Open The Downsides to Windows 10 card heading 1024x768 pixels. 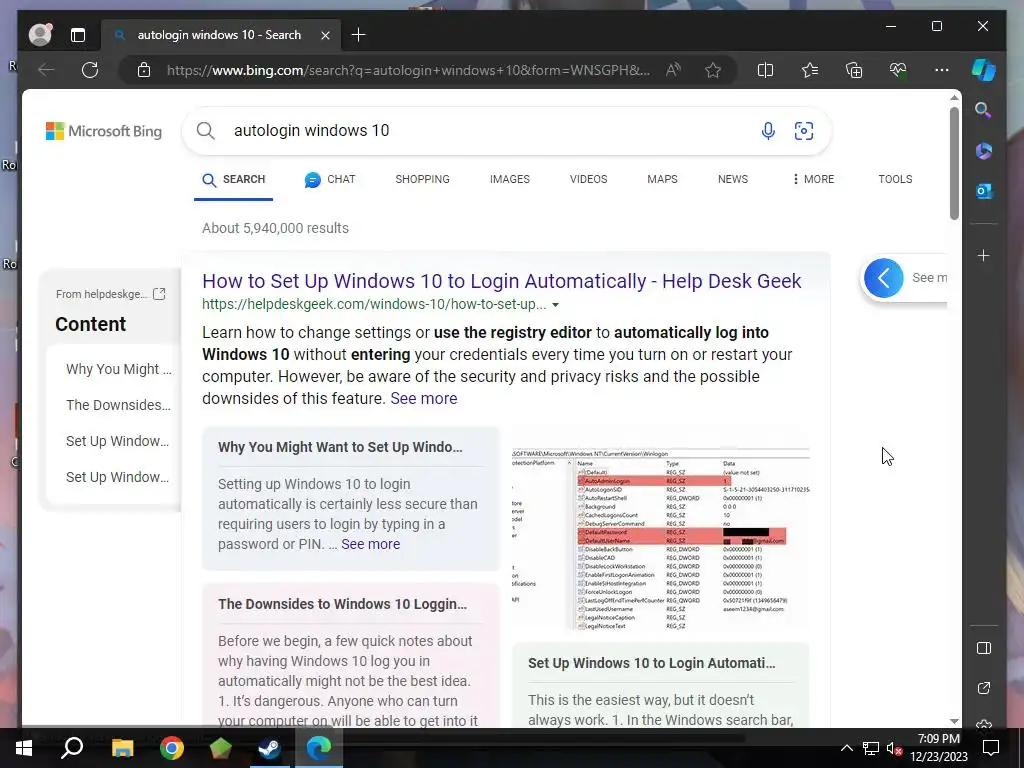[342, 603]
